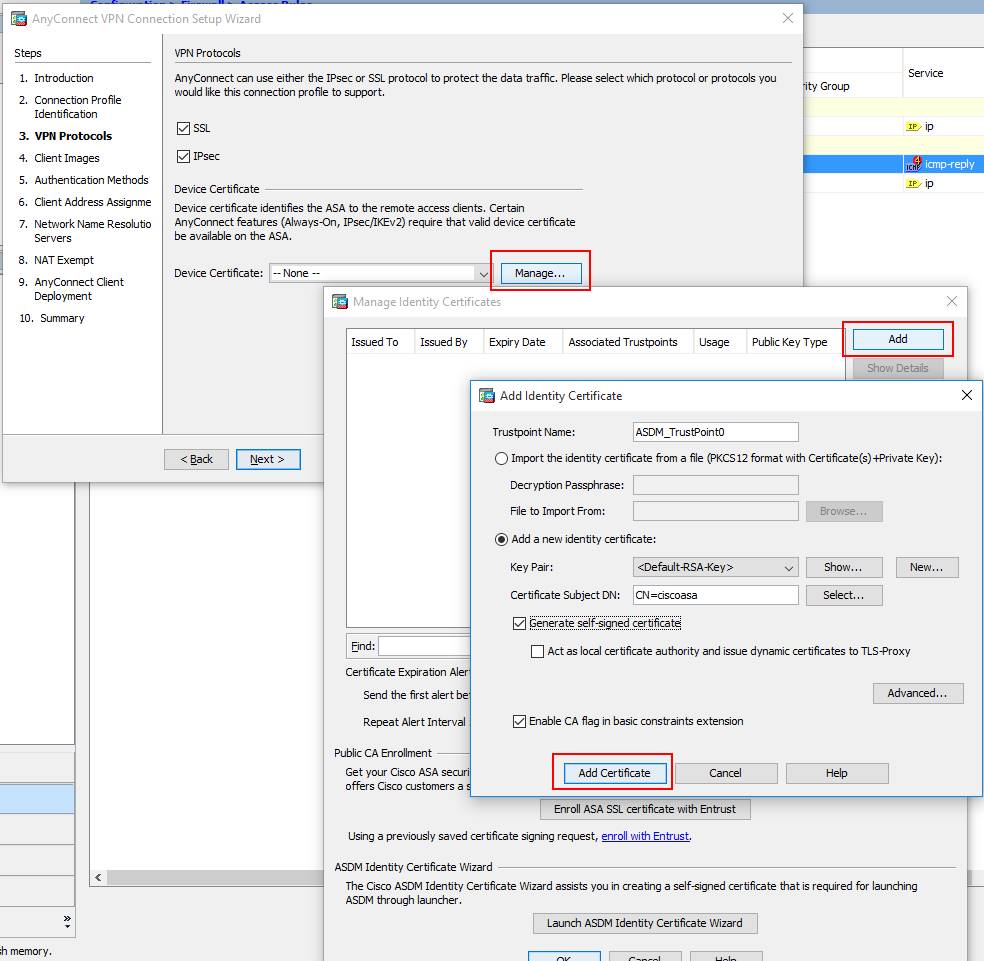
Task: Click the Find field in certificates window
Action: pyautogui.click(x=424, y=646)
